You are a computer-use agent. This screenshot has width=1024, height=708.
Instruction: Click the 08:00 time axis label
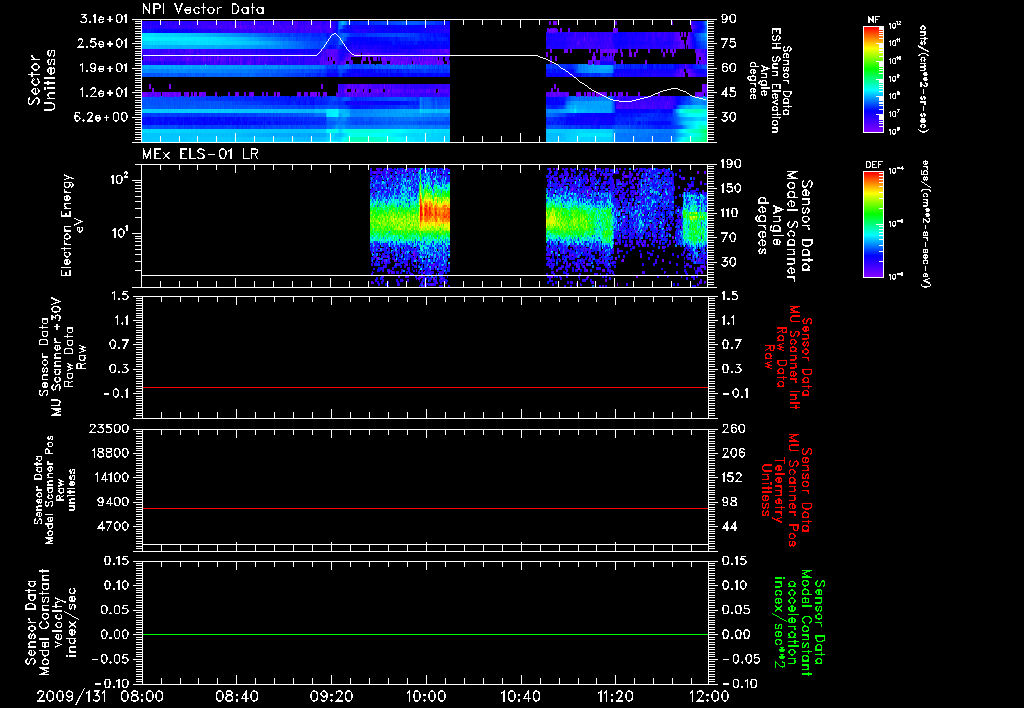(x=142, y=696)
